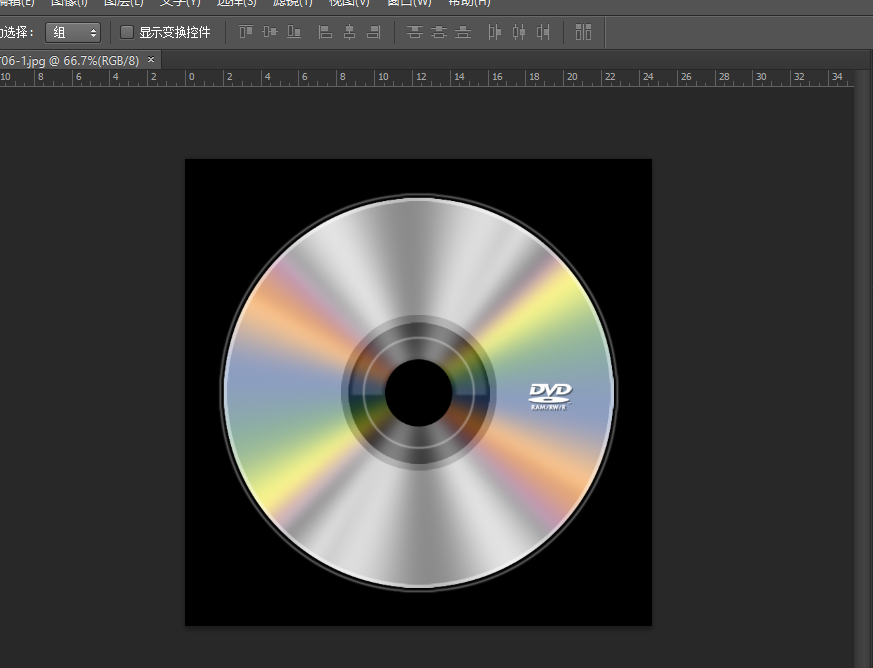
Task: Open the 视图(V) menu
Action: point(349,3)
